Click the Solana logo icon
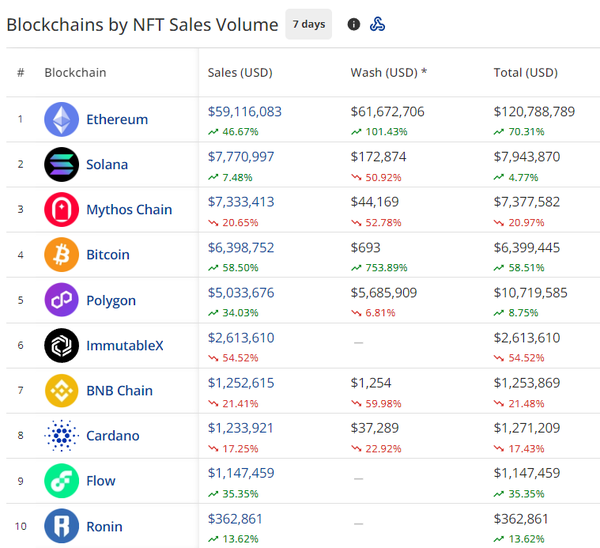Viewport: 600px width, 548px height. pos(61,164)
